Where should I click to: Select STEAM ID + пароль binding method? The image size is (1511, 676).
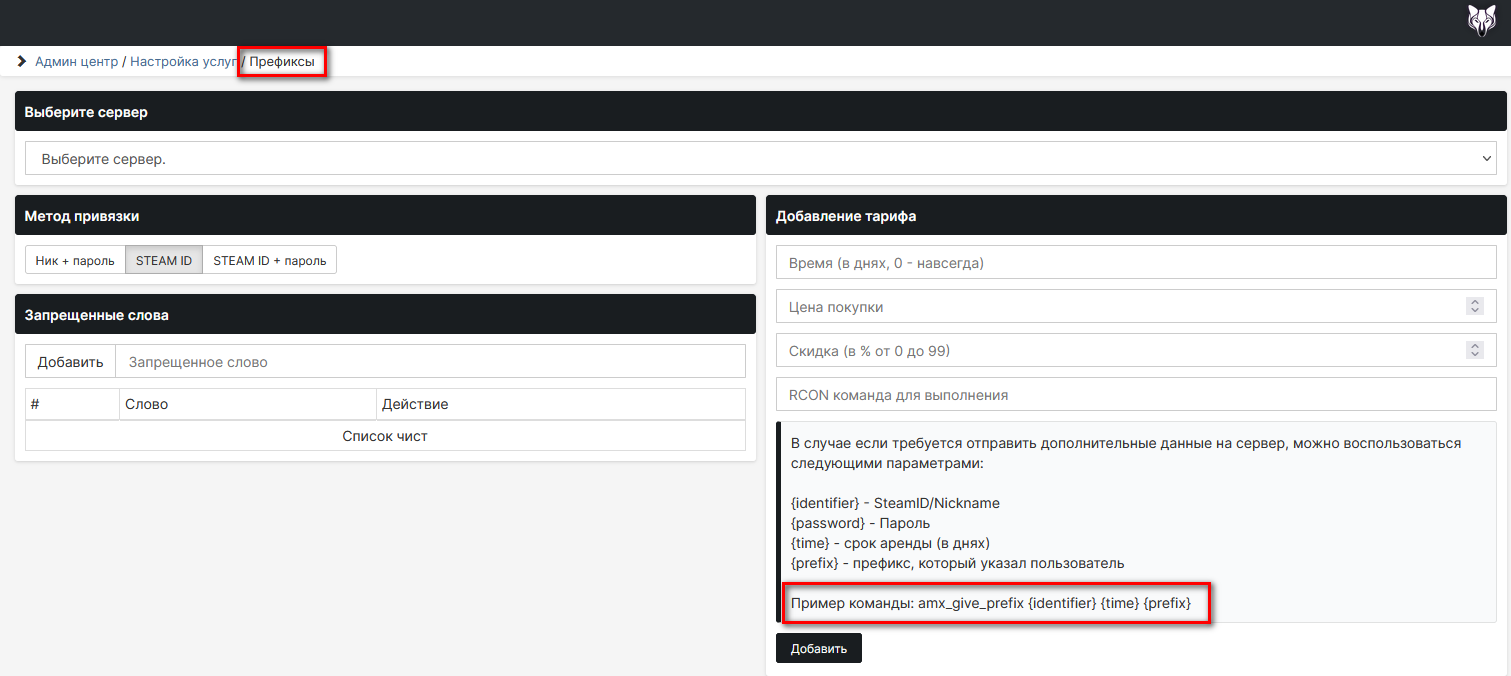(x=270, y=260)
